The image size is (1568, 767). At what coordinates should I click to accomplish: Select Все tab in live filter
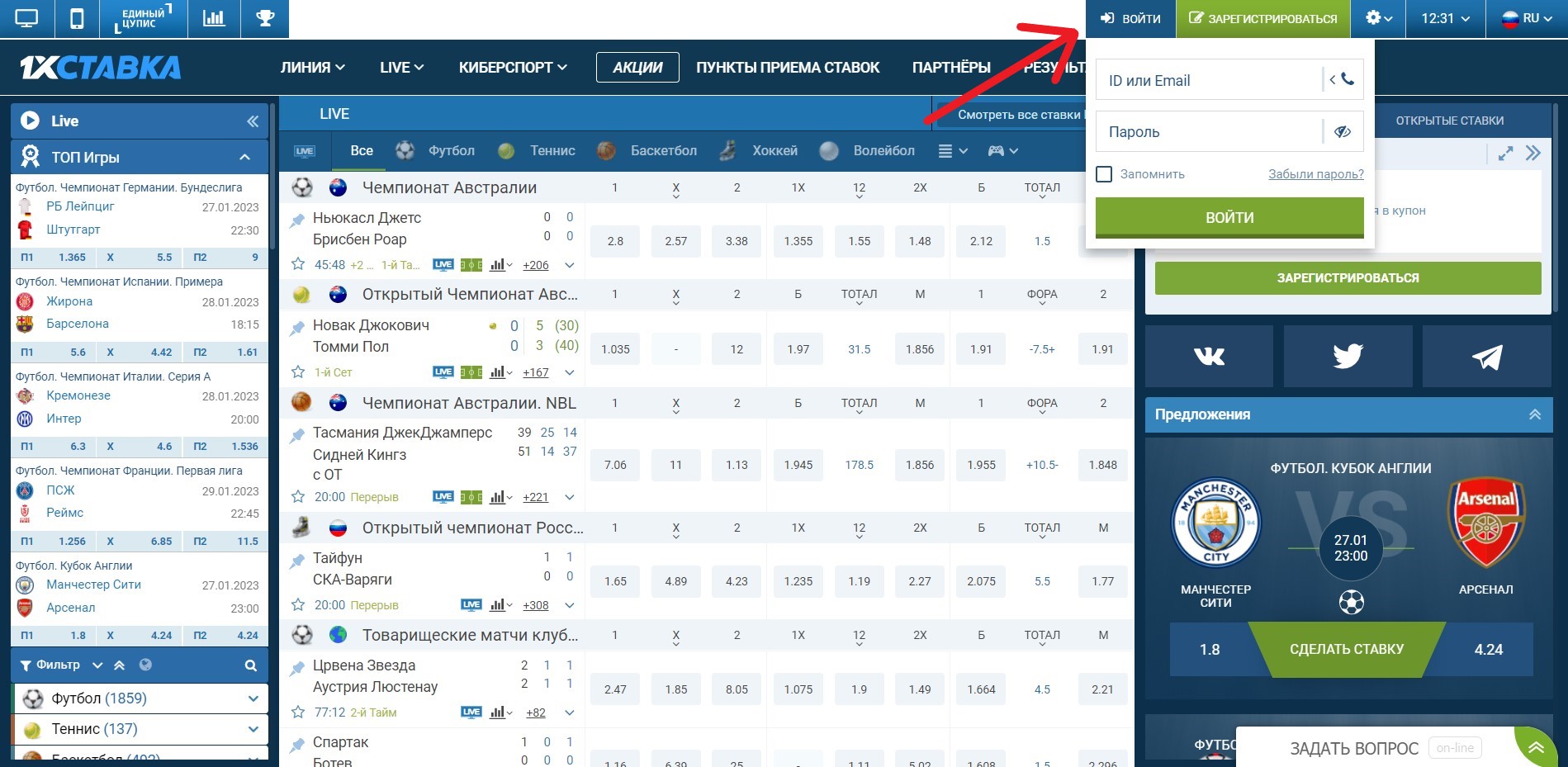(x=362, y=150)
